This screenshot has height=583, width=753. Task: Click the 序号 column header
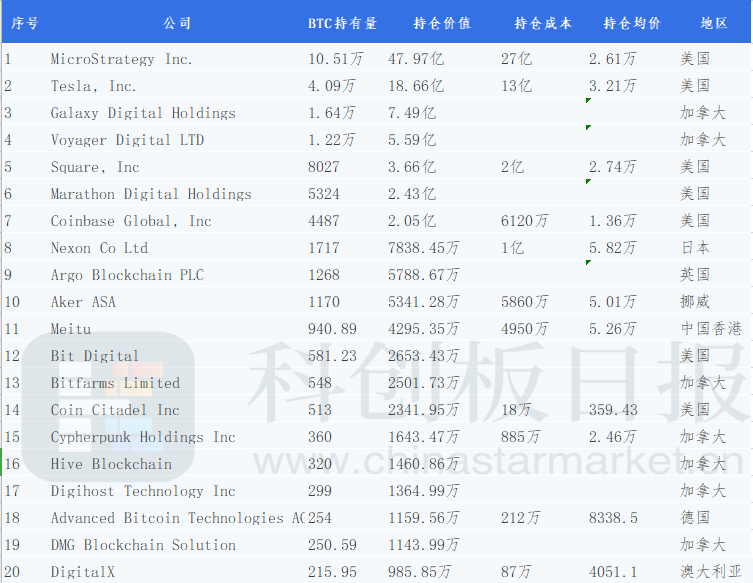tap(24, 23)
